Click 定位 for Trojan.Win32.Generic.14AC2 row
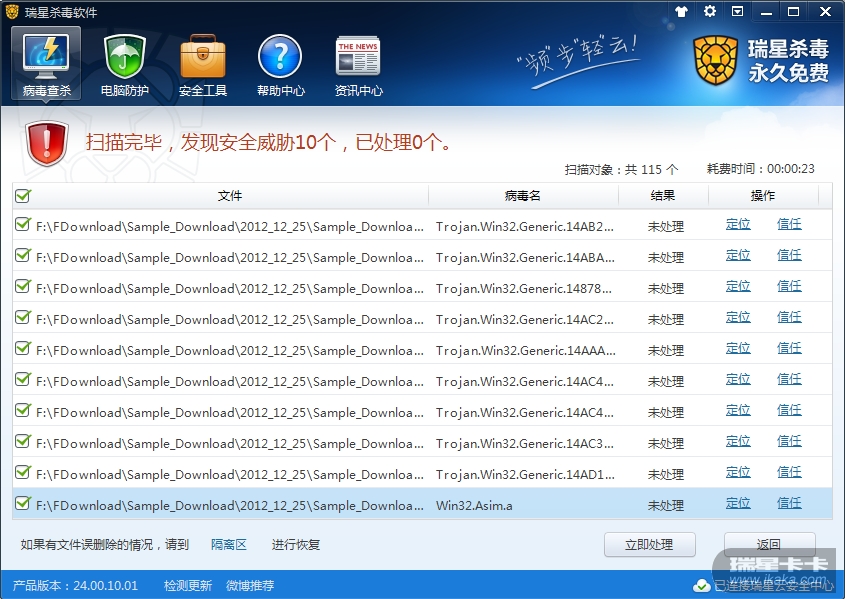This screenshot has width=845, height=599. [x=738, y=317]
